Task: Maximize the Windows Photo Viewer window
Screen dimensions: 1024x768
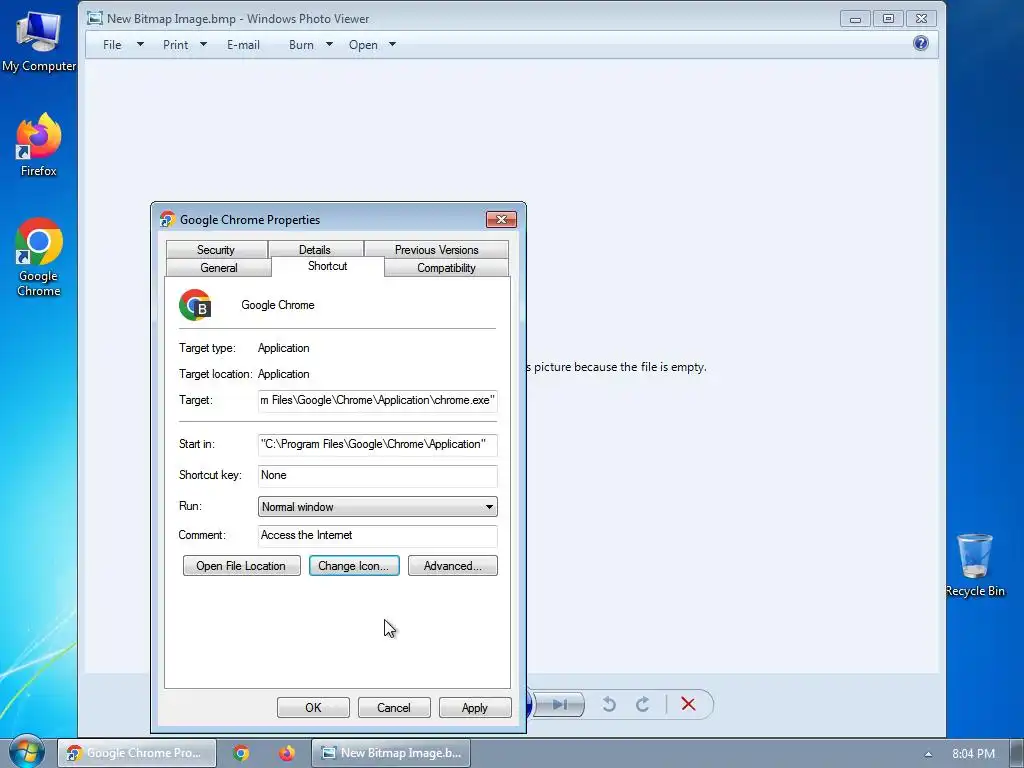Action: [888, 19]
